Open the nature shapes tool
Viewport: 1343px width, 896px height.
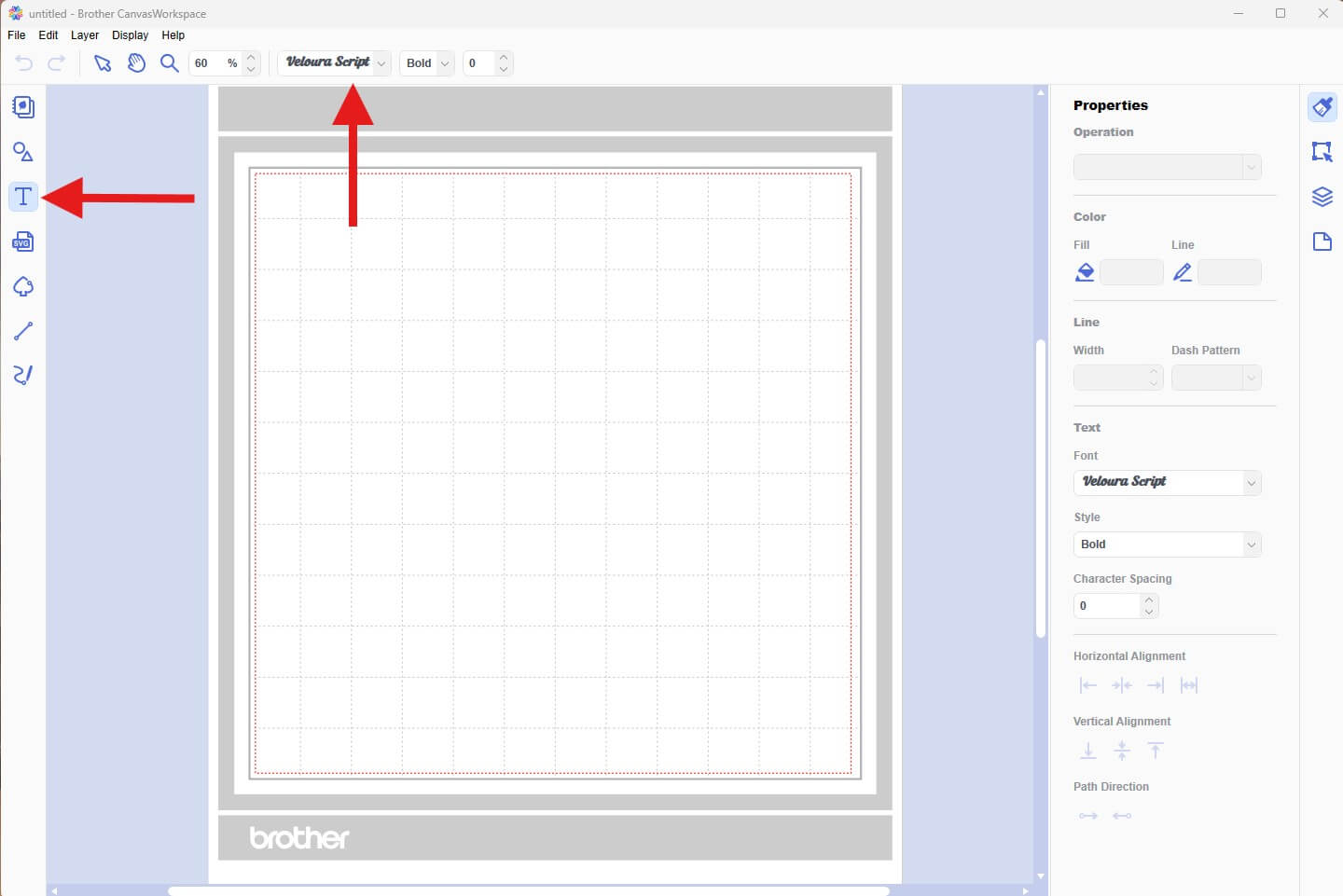pos(22,286)
